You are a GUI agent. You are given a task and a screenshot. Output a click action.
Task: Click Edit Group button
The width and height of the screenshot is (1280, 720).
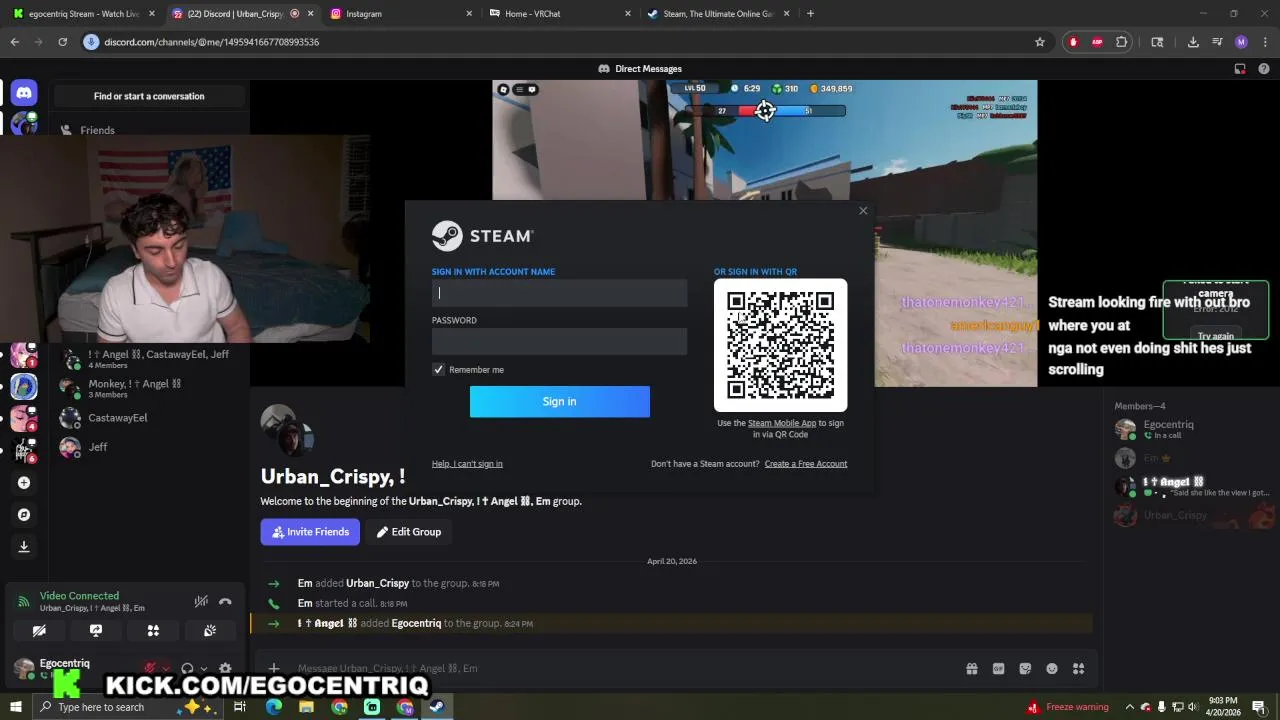[x=409, y=532]
